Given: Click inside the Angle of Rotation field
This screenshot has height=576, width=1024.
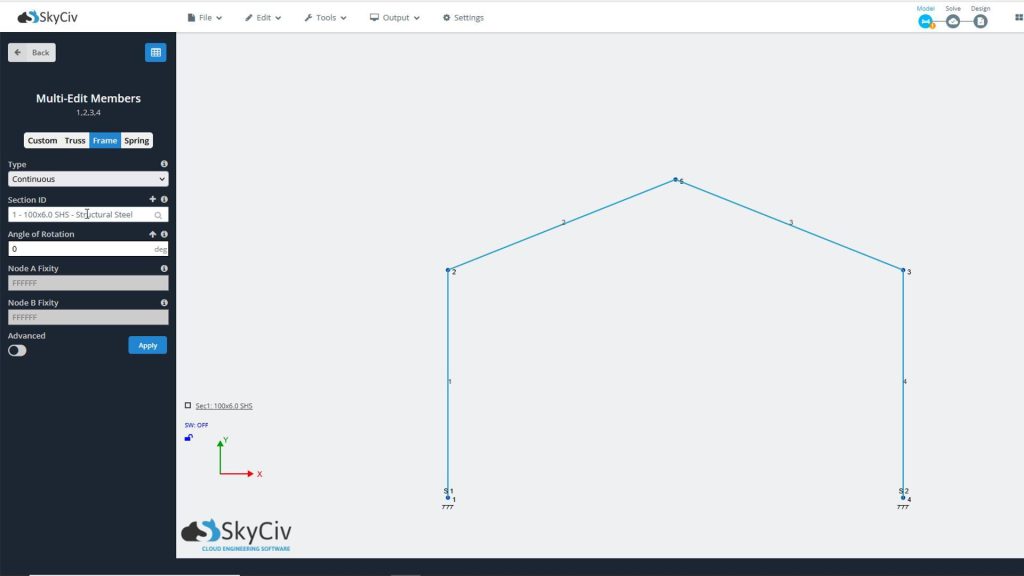Looking at the screenshot, I should 87,248.
